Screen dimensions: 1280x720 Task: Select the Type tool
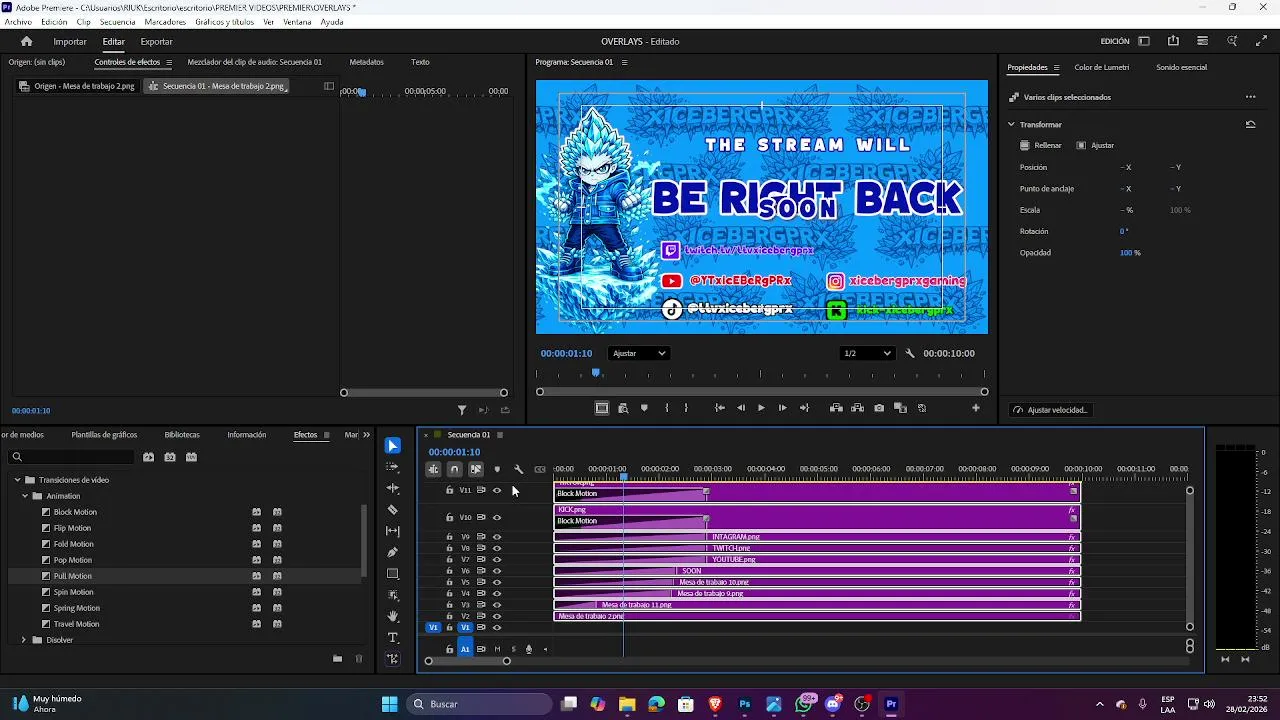(393, 638)
